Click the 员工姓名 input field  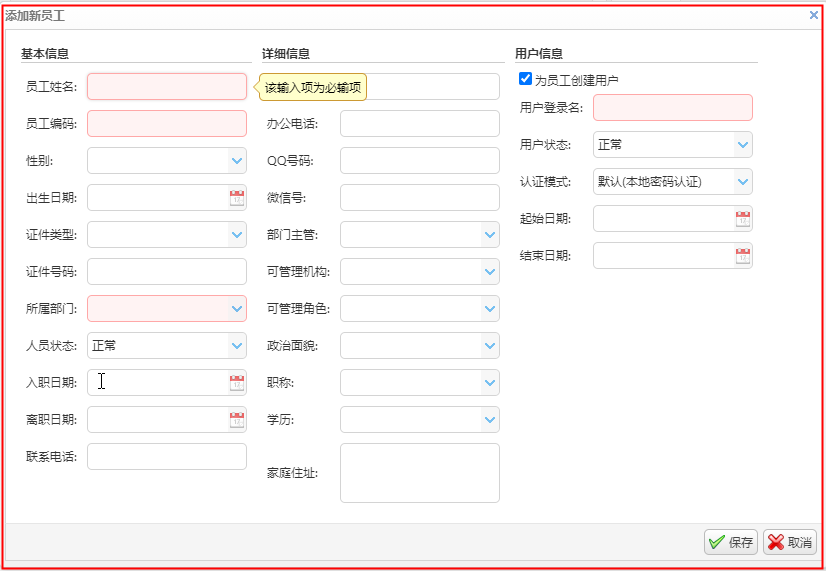coord(166,87)
